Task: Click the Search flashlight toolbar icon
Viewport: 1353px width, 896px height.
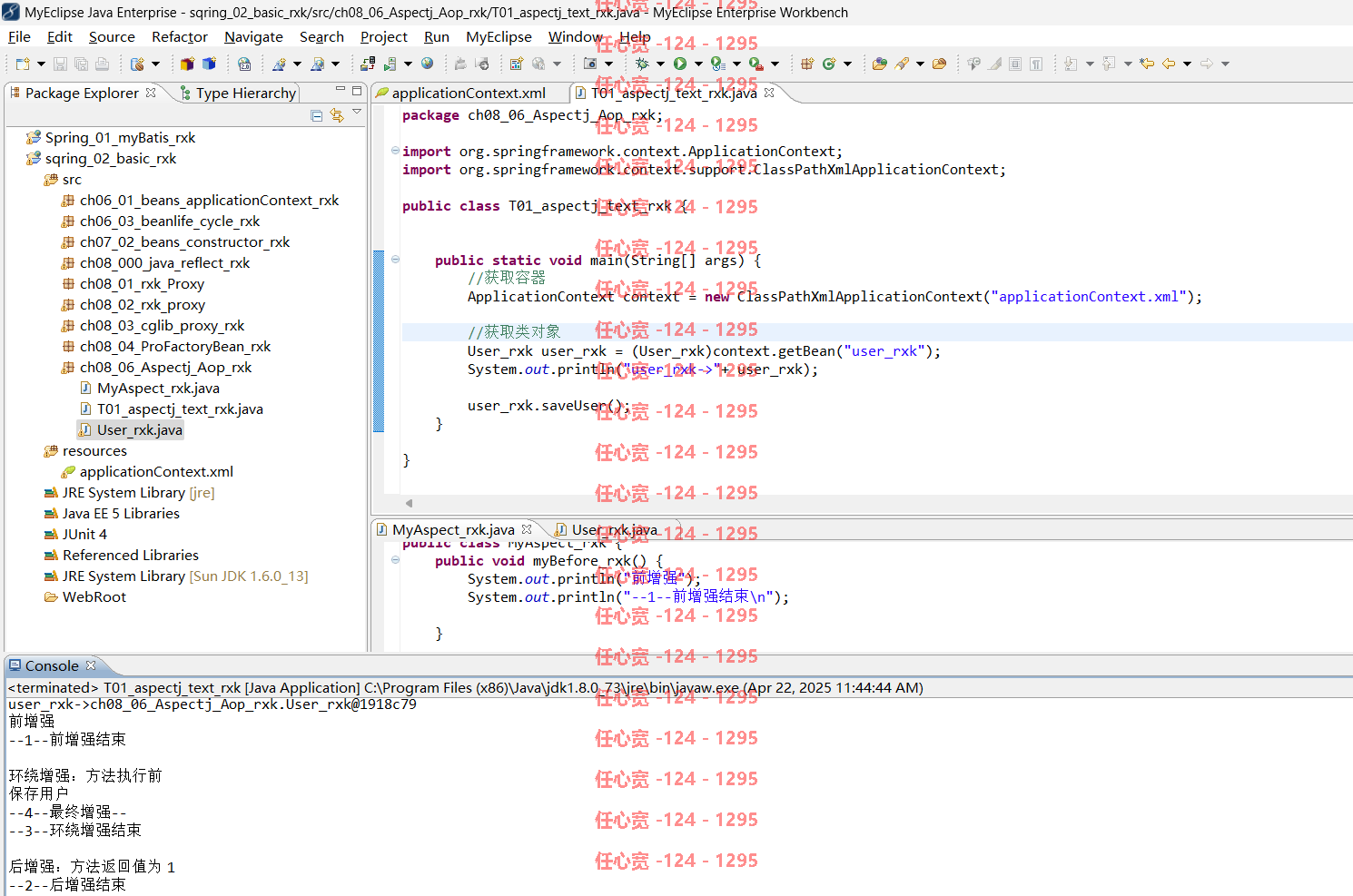Action: point(902,64)
